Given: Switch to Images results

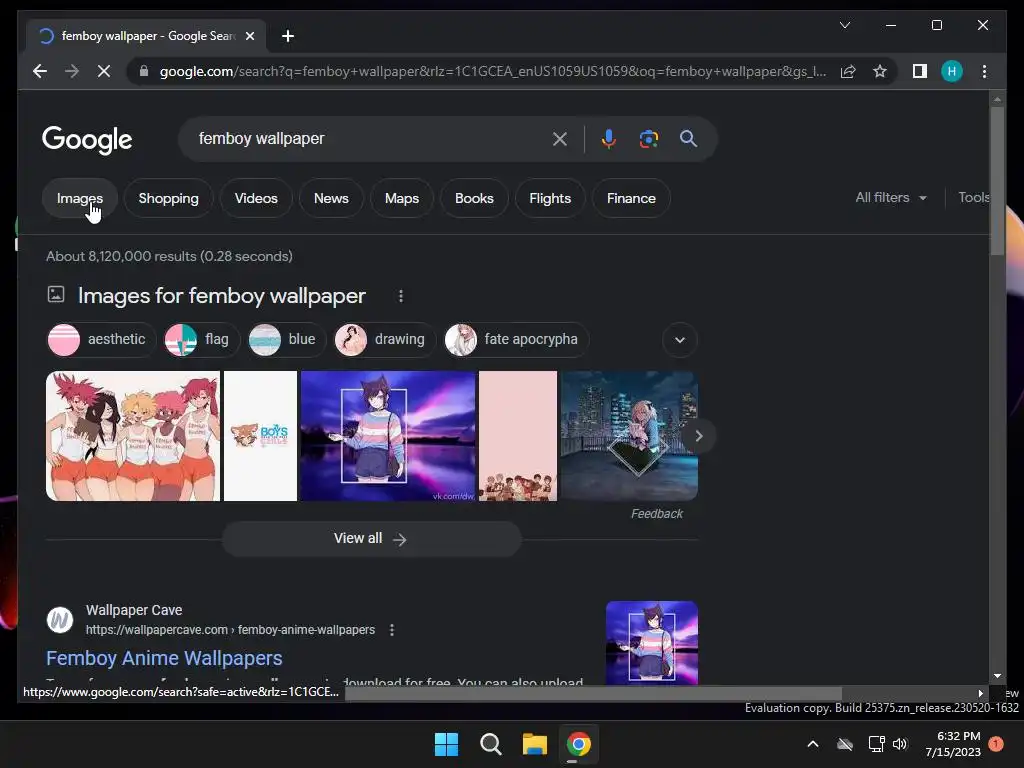Looking at the screenshot, I should click(80, 199).
